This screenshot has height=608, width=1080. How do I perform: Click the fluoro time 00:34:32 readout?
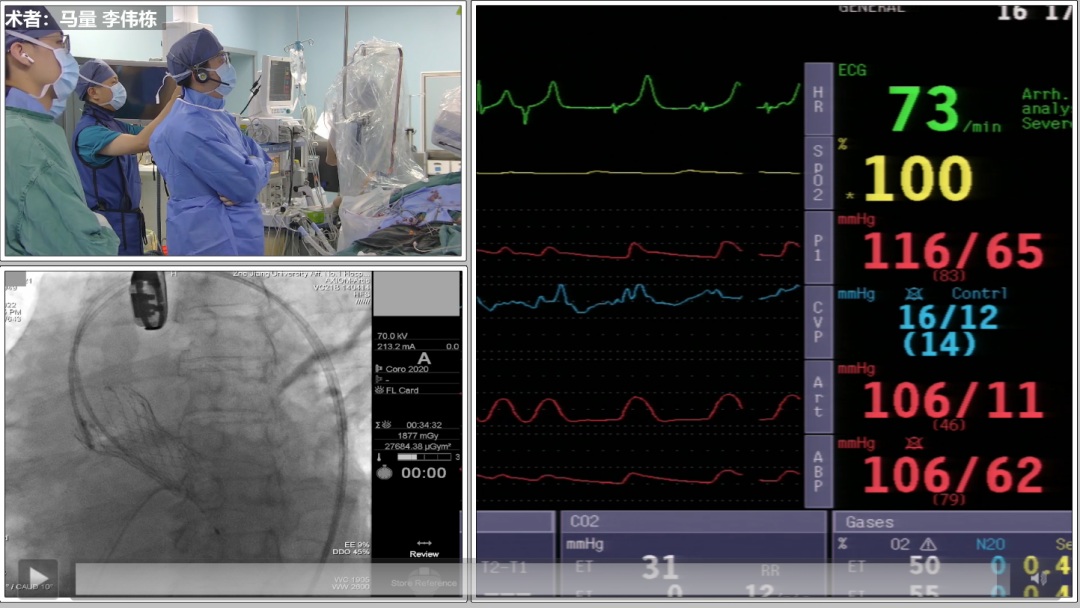[424, 425]
